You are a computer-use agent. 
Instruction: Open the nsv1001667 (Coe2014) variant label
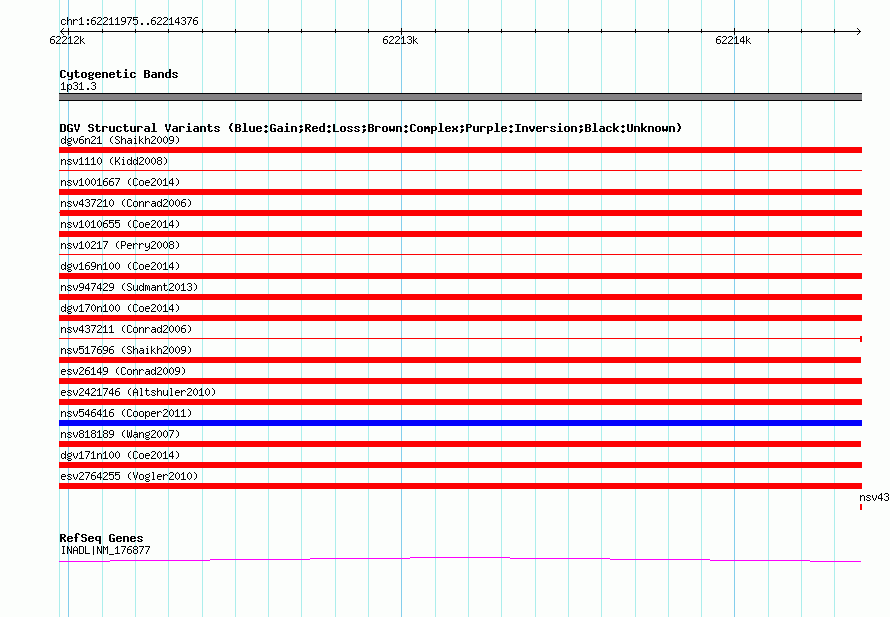click(120, 182)
